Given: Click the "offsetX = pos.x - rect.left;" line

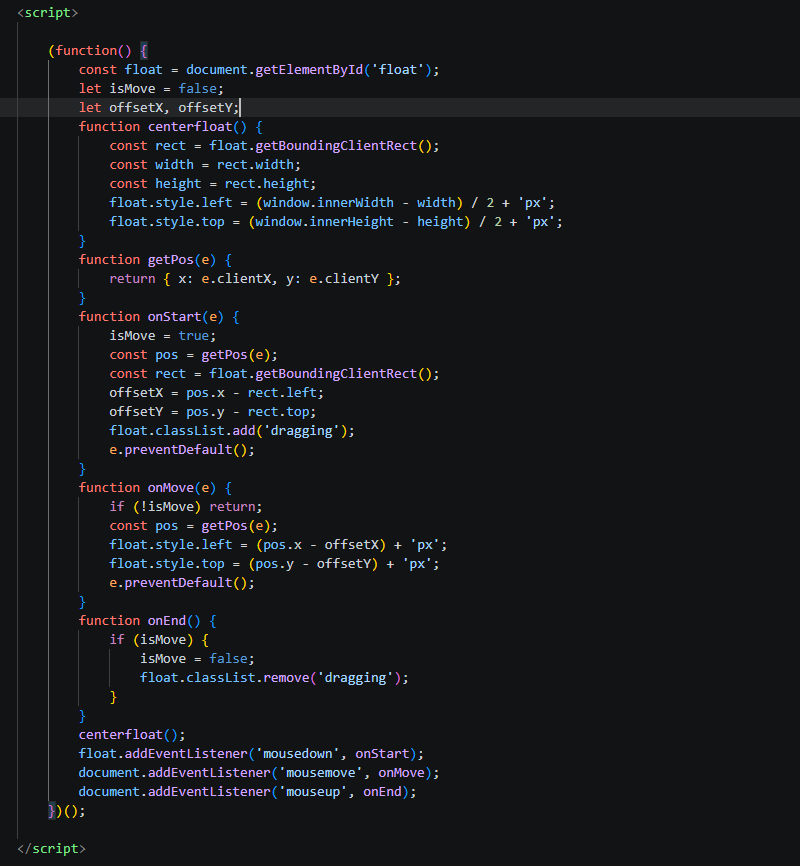Looking at the screenshot, I should pyautogui.click(x=217, y=393).
